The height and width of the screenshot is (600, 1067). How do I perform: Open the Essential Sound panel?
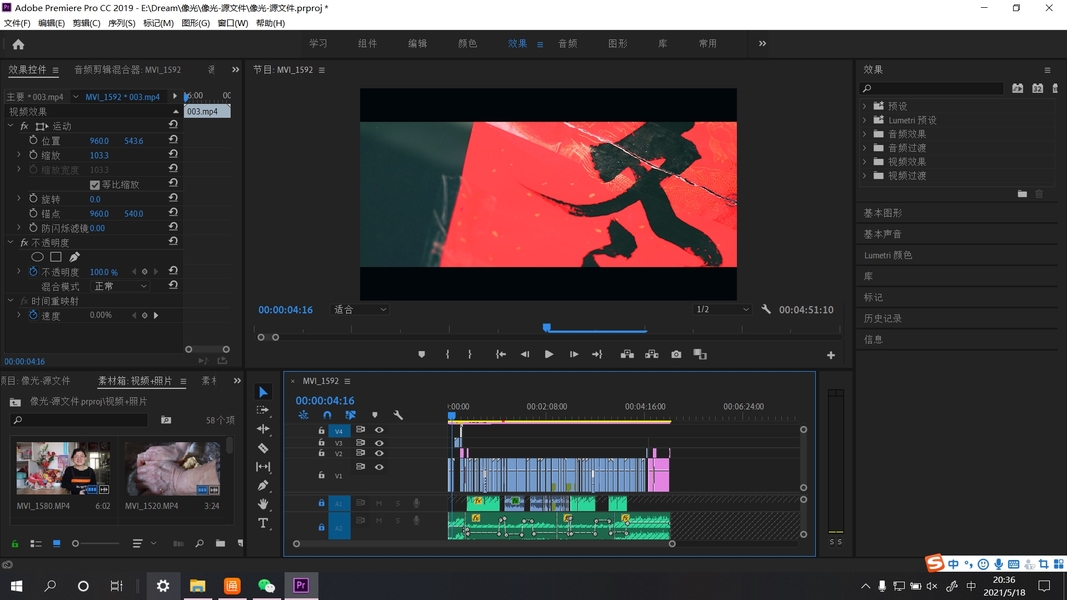tap(883, 234)
